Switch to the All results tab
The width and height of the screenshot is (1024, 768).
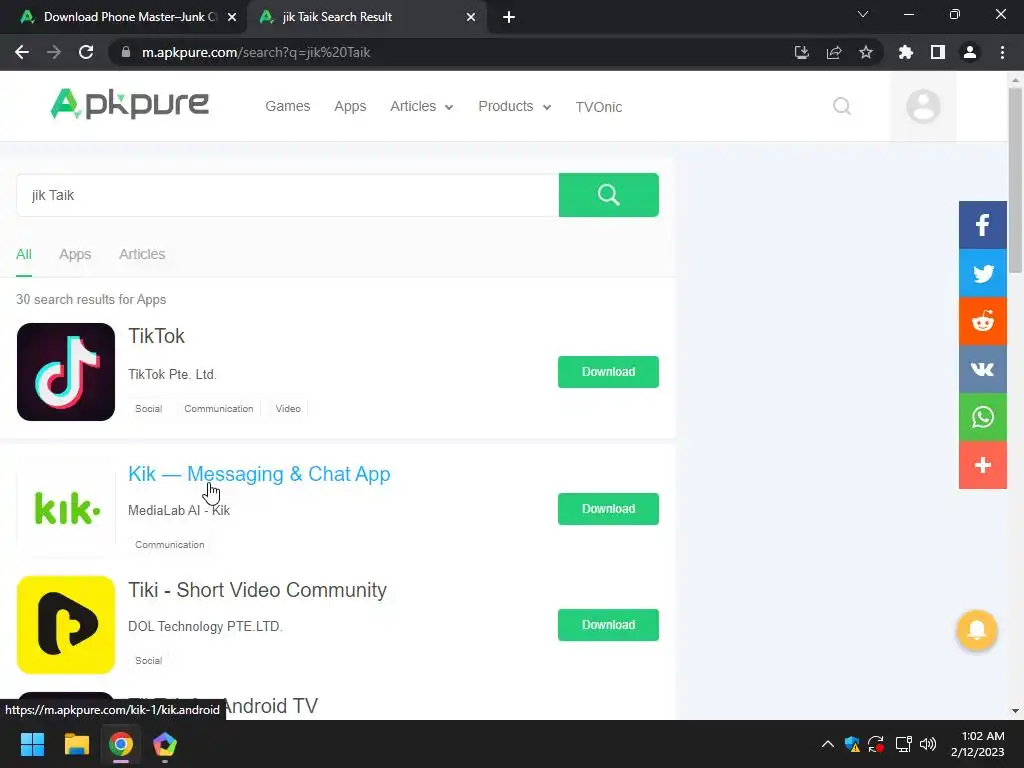tap(24, 254)
